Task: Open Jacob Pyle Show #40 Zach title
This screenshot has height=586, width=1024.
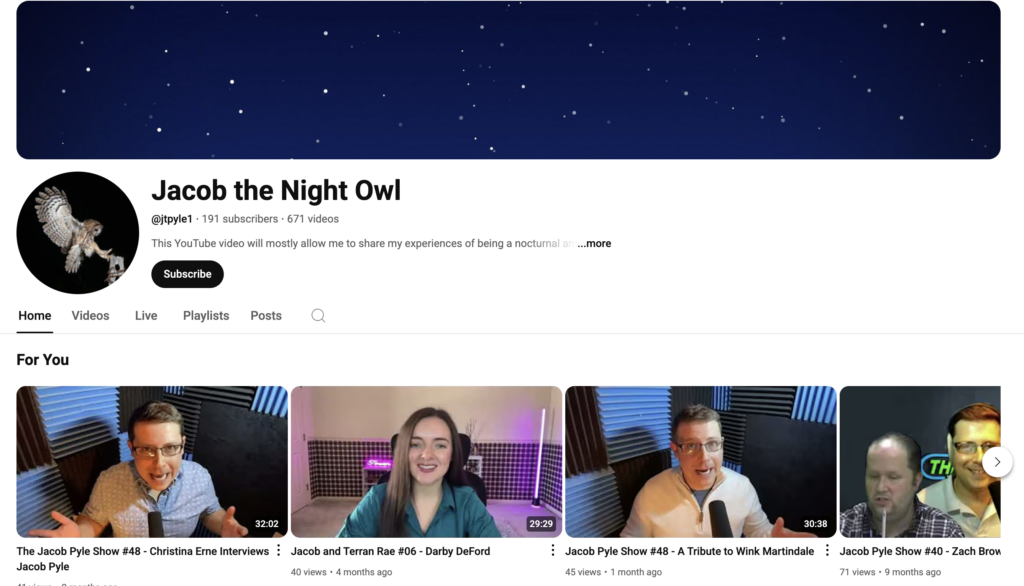Action: coord(920,551)
